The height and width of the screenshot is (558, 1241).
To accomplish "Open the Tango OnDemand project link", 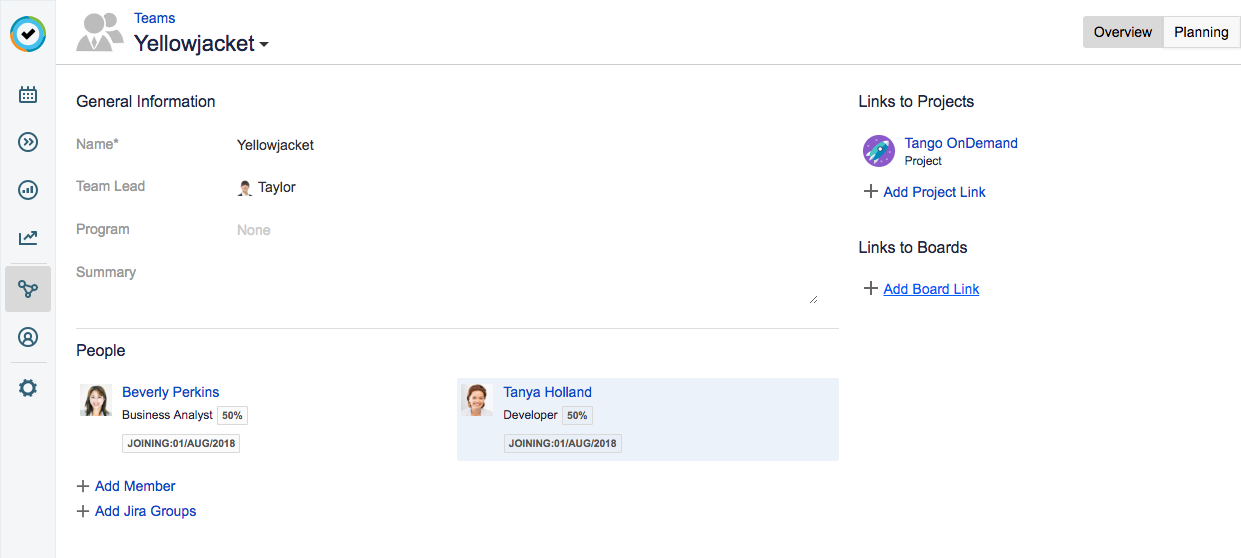I will 960,143.
